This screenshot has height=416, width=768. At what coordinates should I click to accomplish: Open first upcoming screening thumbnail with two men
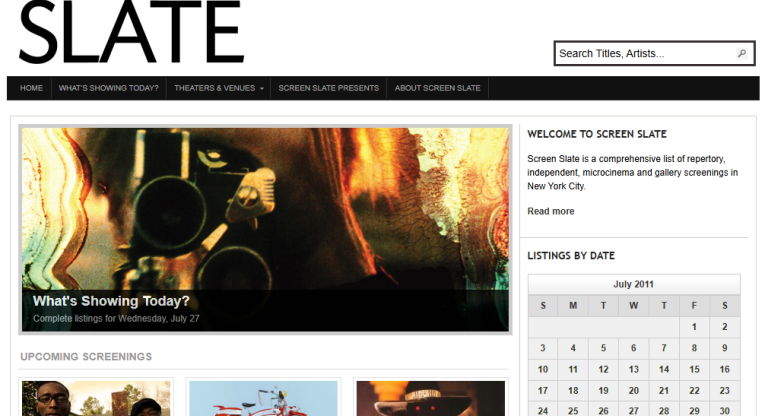pos(96,399)
